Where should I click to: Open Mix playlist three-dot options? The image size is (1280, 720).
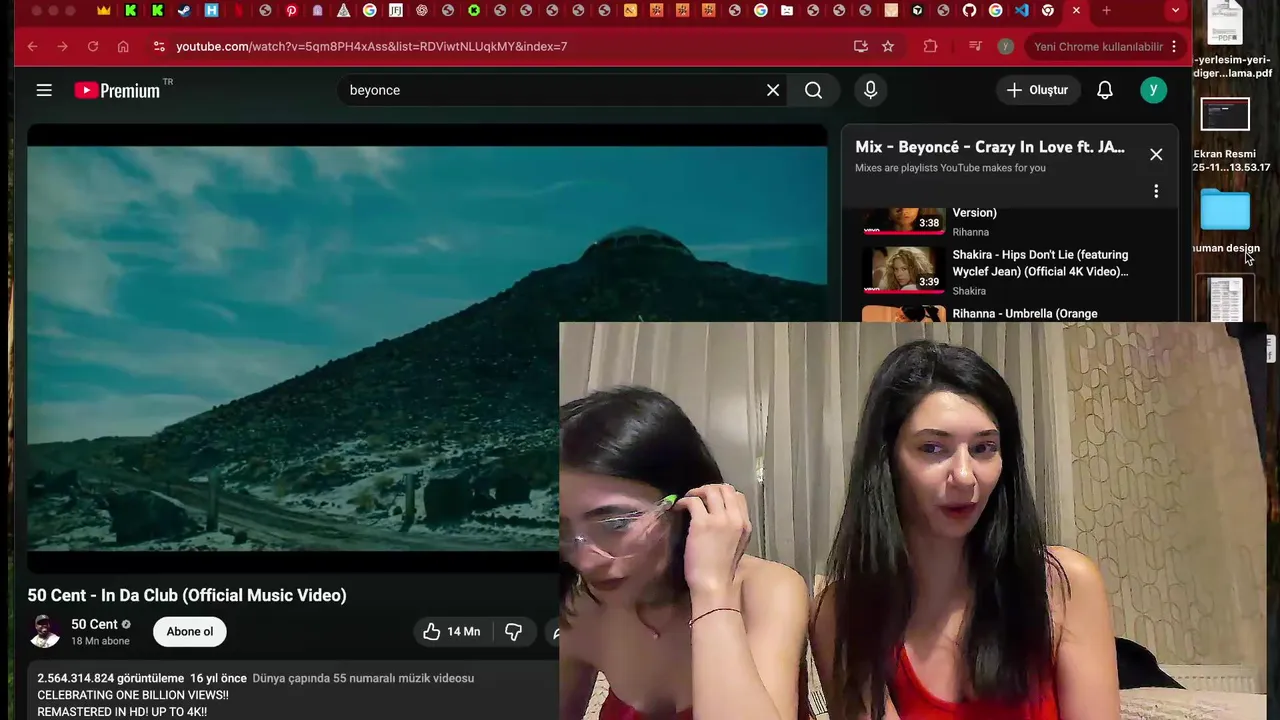pyautogui.click(x=1156, y=191)
